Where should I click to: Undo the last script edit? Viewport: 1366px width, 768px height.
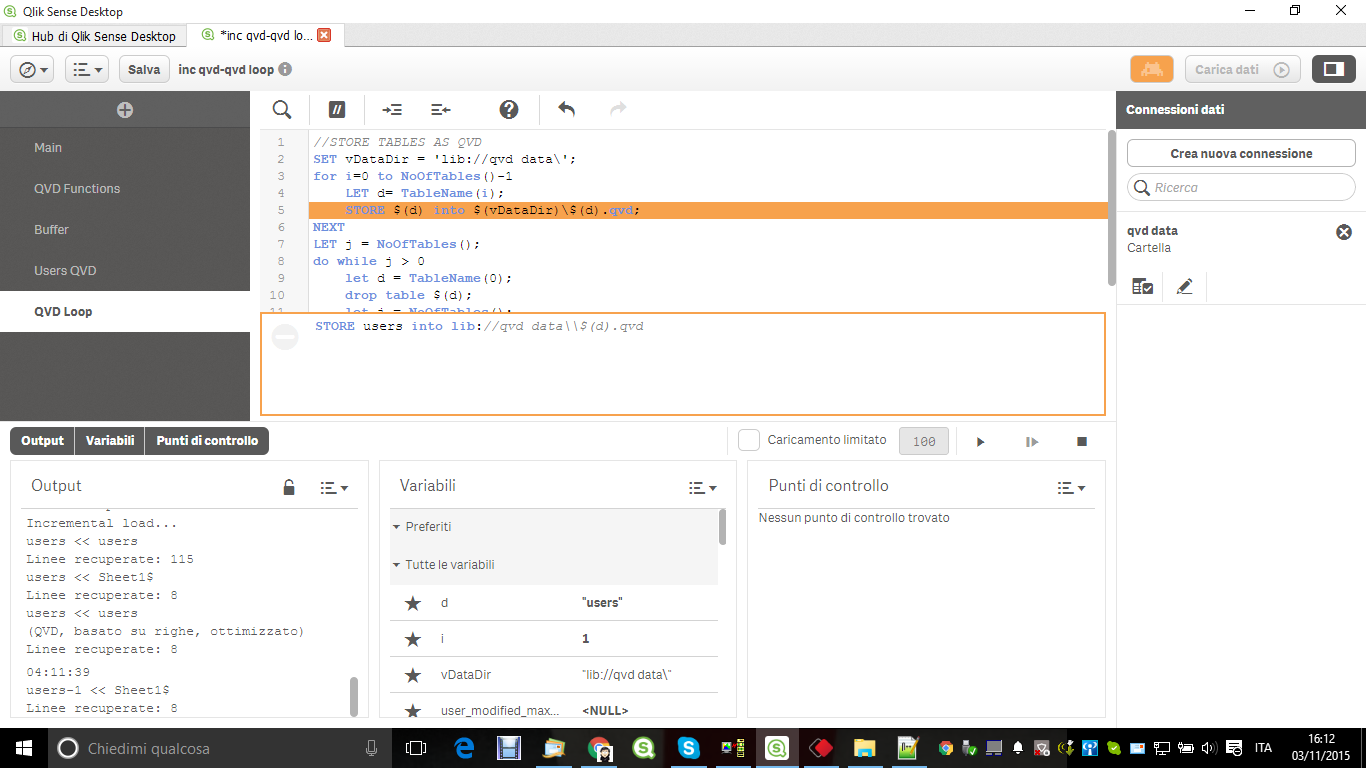click(x=567, y=109)
